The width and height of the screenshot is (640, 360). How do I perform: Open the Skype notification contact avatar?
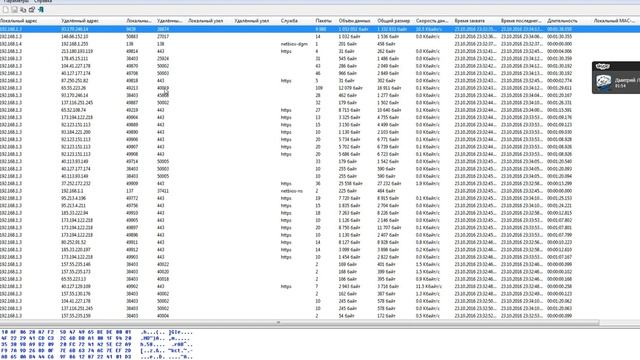pyautogui.click(x=603, y=82)
